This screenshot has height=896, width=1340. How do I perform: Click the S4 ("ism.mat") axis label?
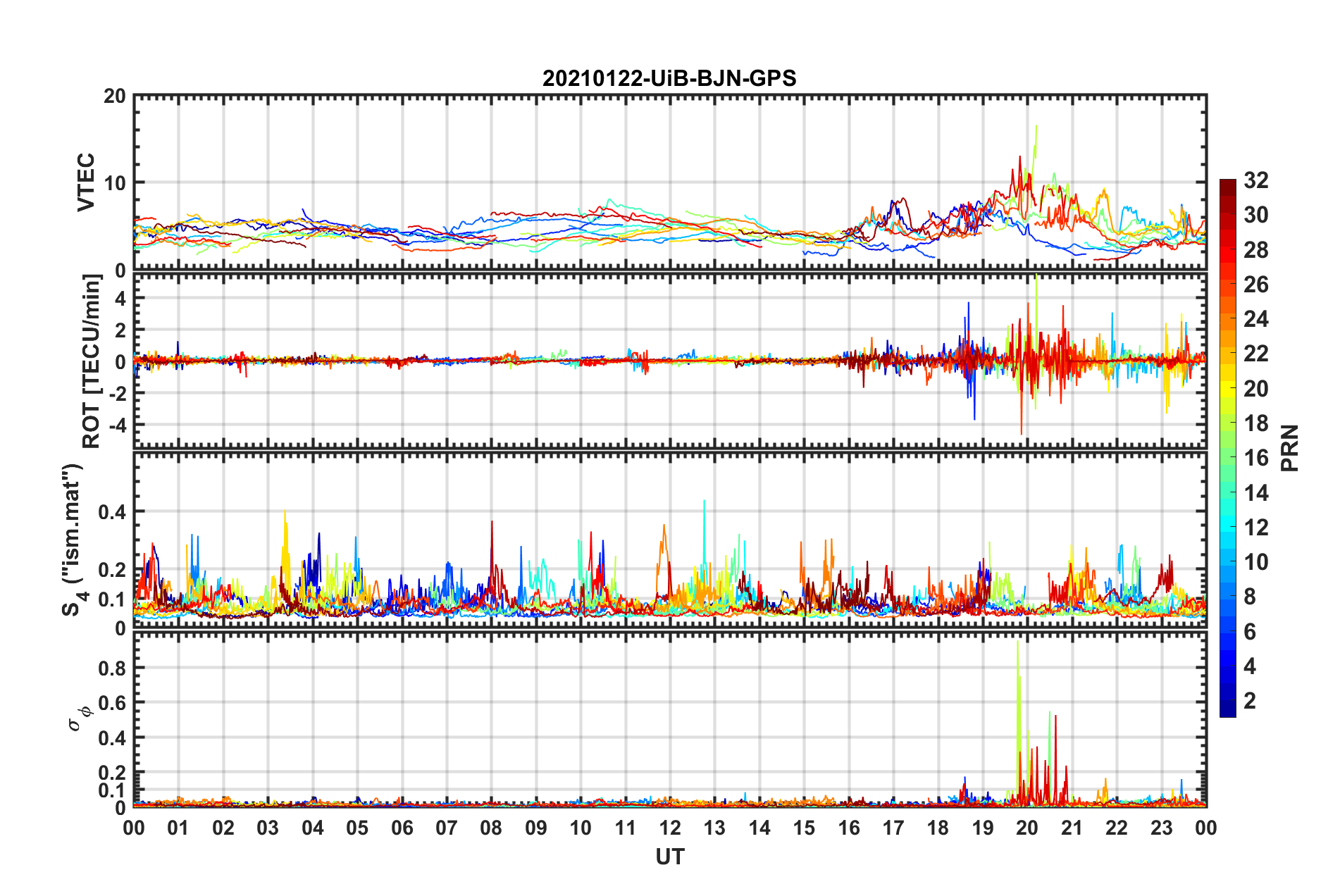click(x=74, y=540)
